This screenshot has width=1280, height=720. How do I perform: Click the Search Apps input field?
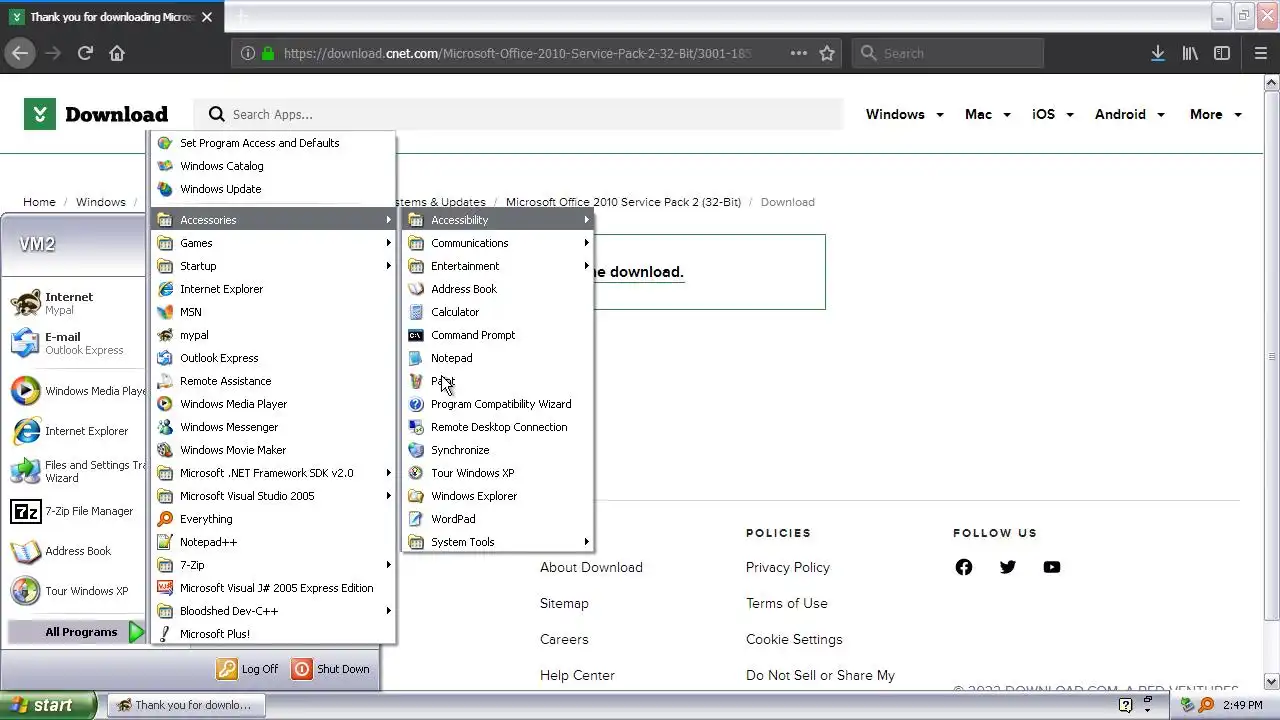(518, 114)
